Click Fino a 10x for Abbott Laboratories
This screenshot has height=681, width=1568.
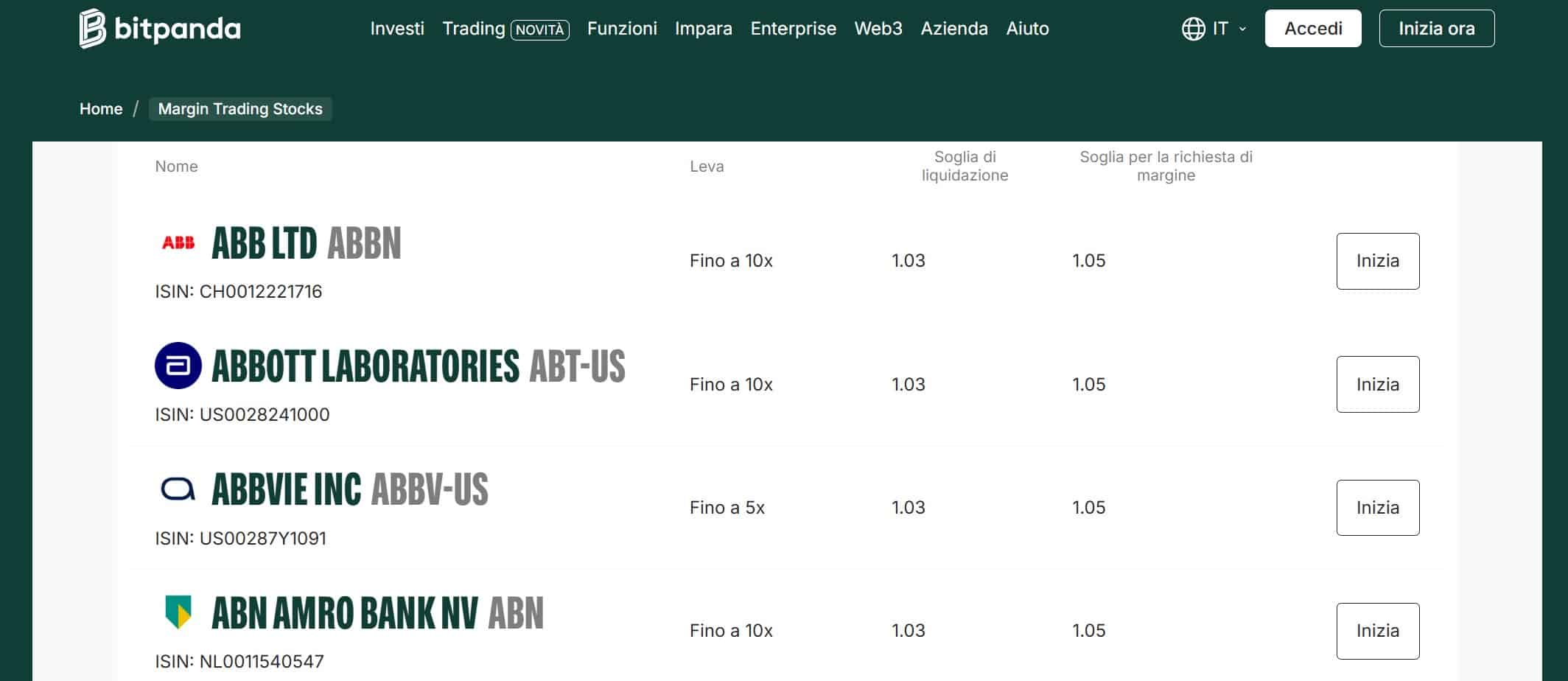click(x=731, y=385)
